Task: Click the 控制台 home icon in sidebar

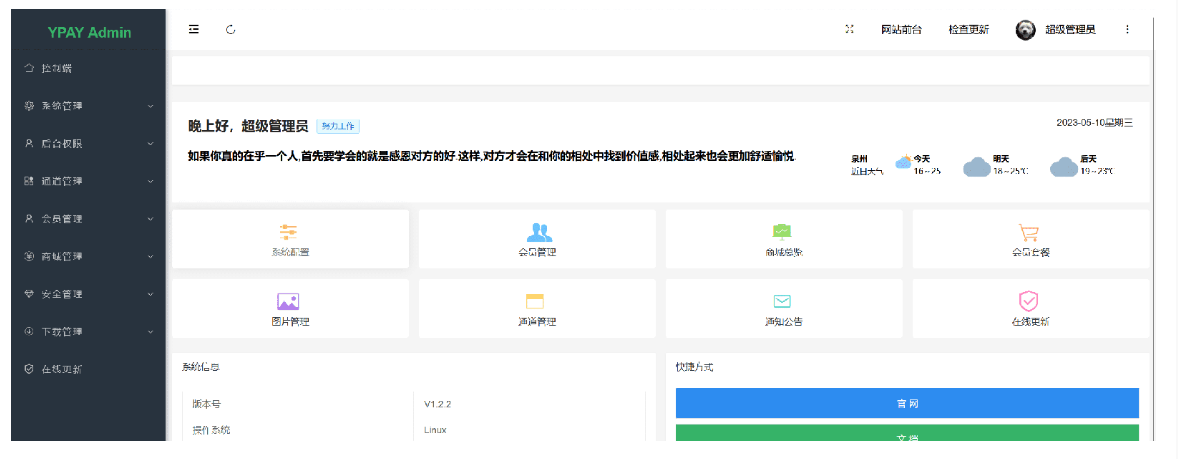Action: tap(29, 68)
